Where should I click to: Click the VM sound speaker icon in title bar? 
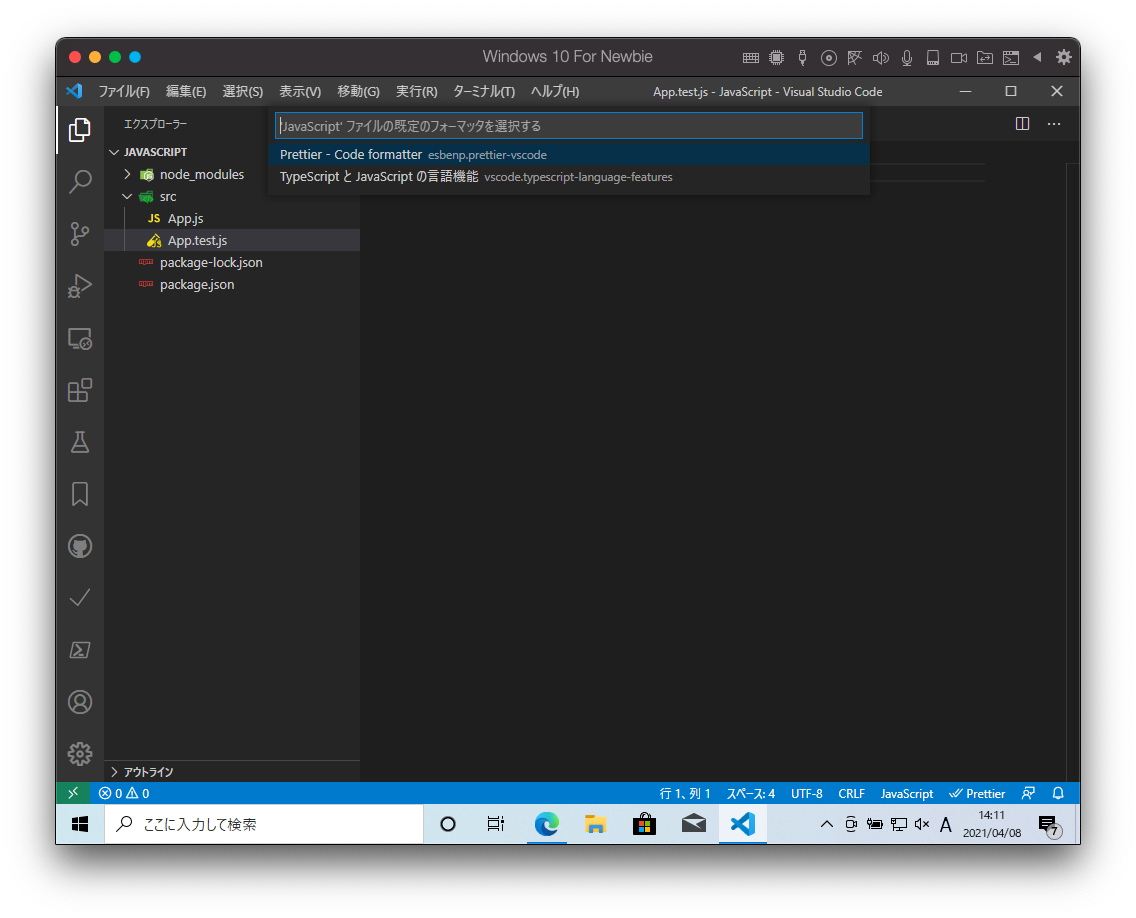click(x=880, y=58)
